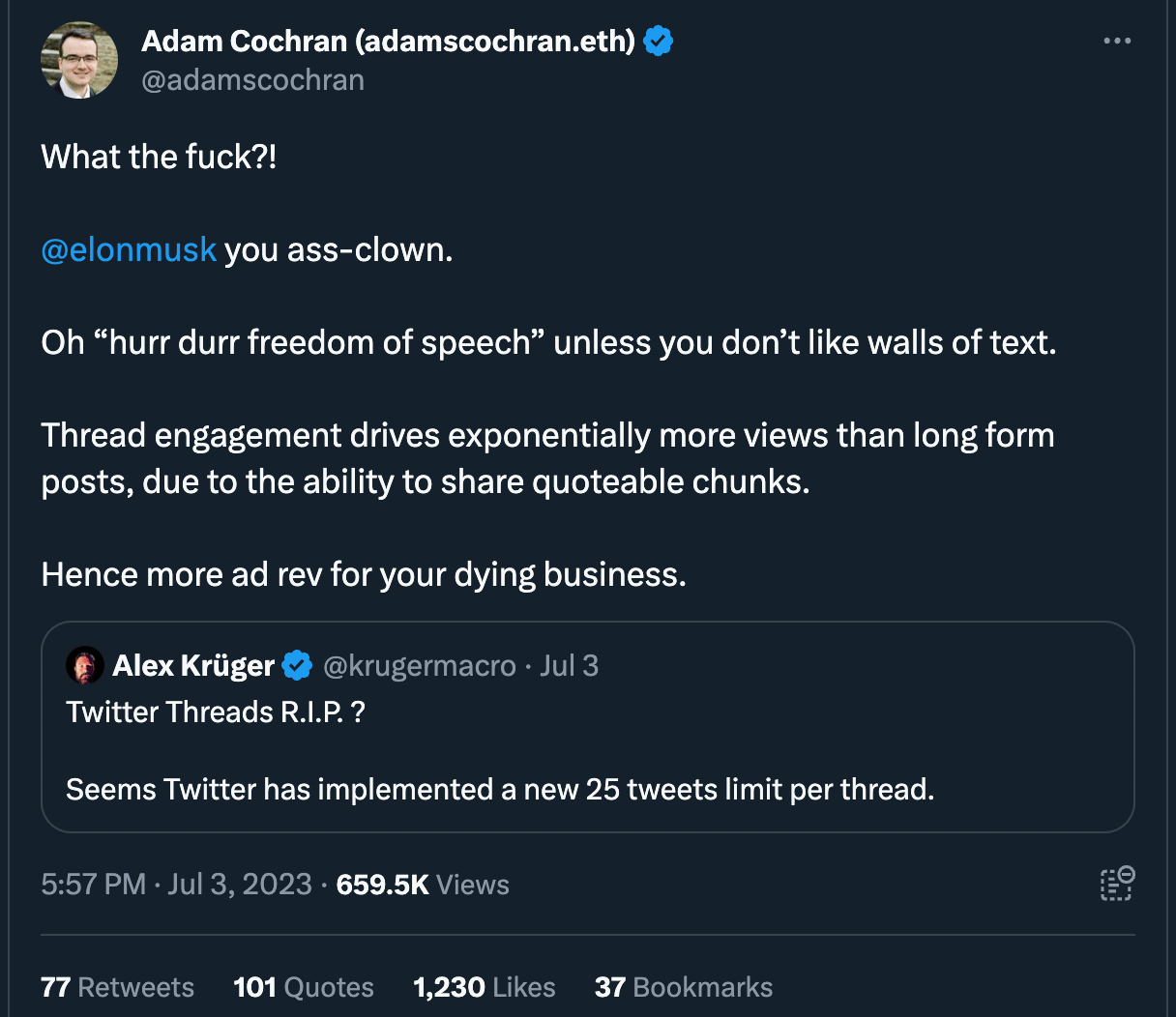Click the 37 Bookmarks count
Screen dimensions: 1176x1017
coord(683,987)
